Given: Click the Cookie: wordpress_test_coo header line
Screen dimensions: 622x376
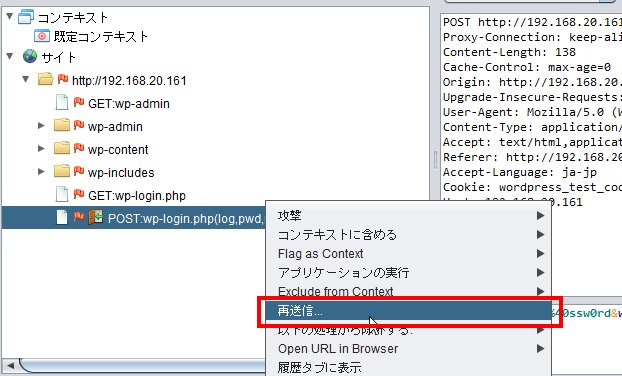Looking at the screenshot, I should pyautogui.click(x=532, y=187).
